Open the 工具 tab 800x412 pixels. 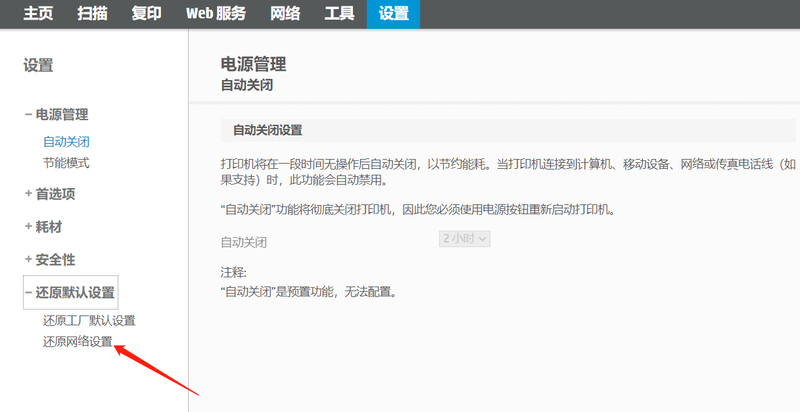(338, 13)
